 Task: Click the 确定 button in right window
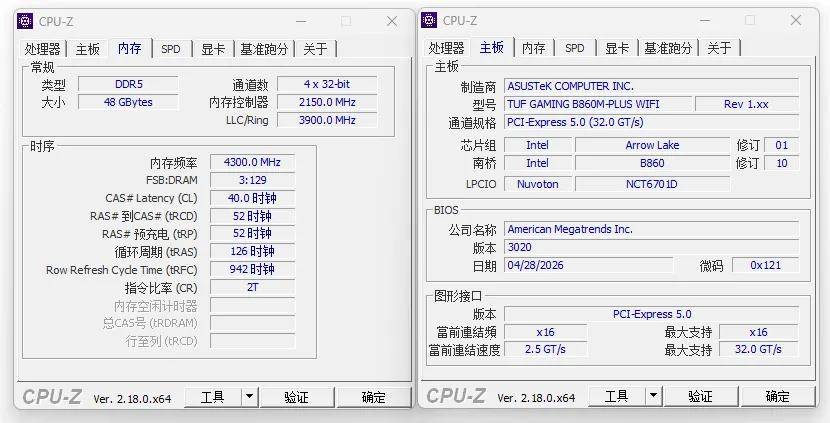(777, 396)
